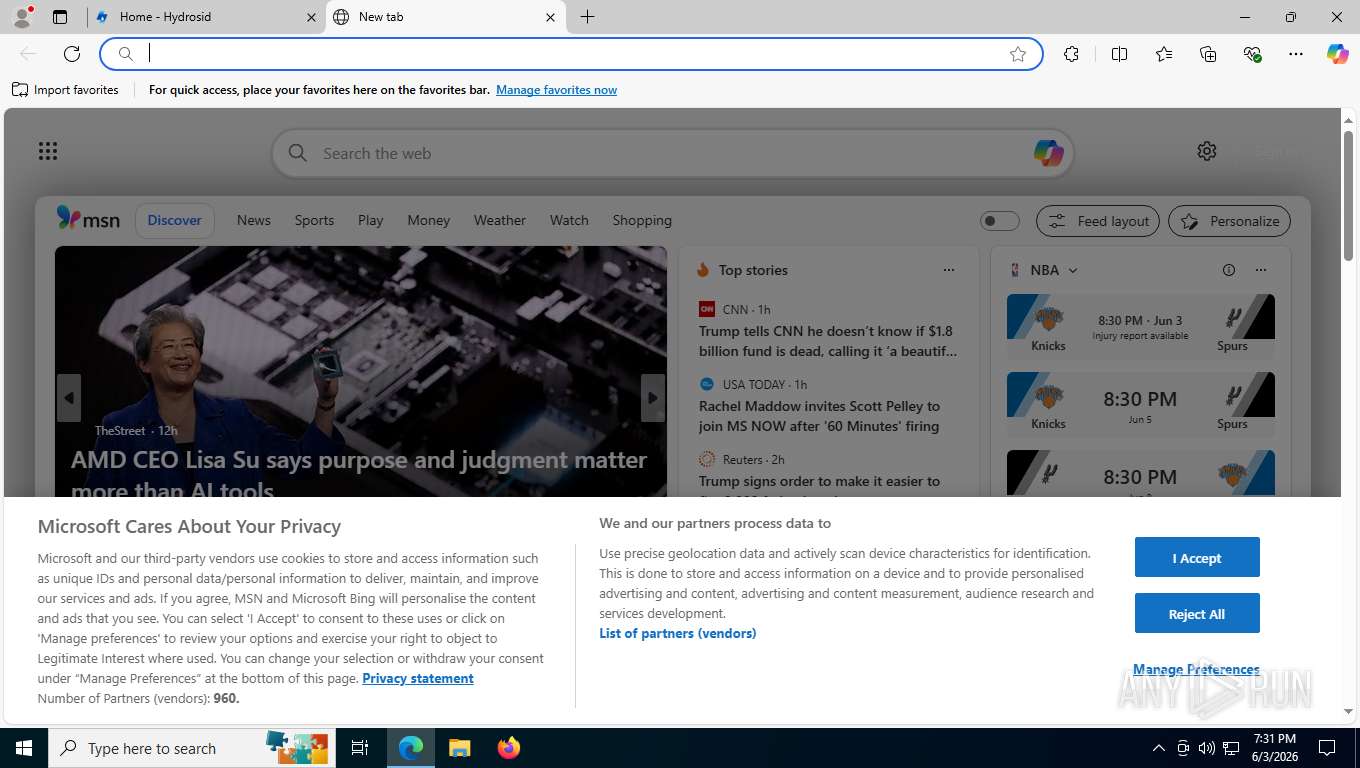The width and height of the screenshot is (1360, 768).
Task: Go to previous carousel story arrow
Action: point(69,398)
